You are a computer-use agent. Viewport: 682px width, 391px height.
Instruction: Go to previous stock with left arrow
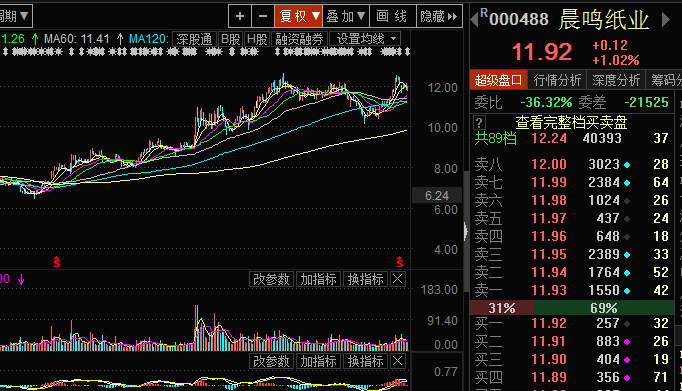(475, 20)
